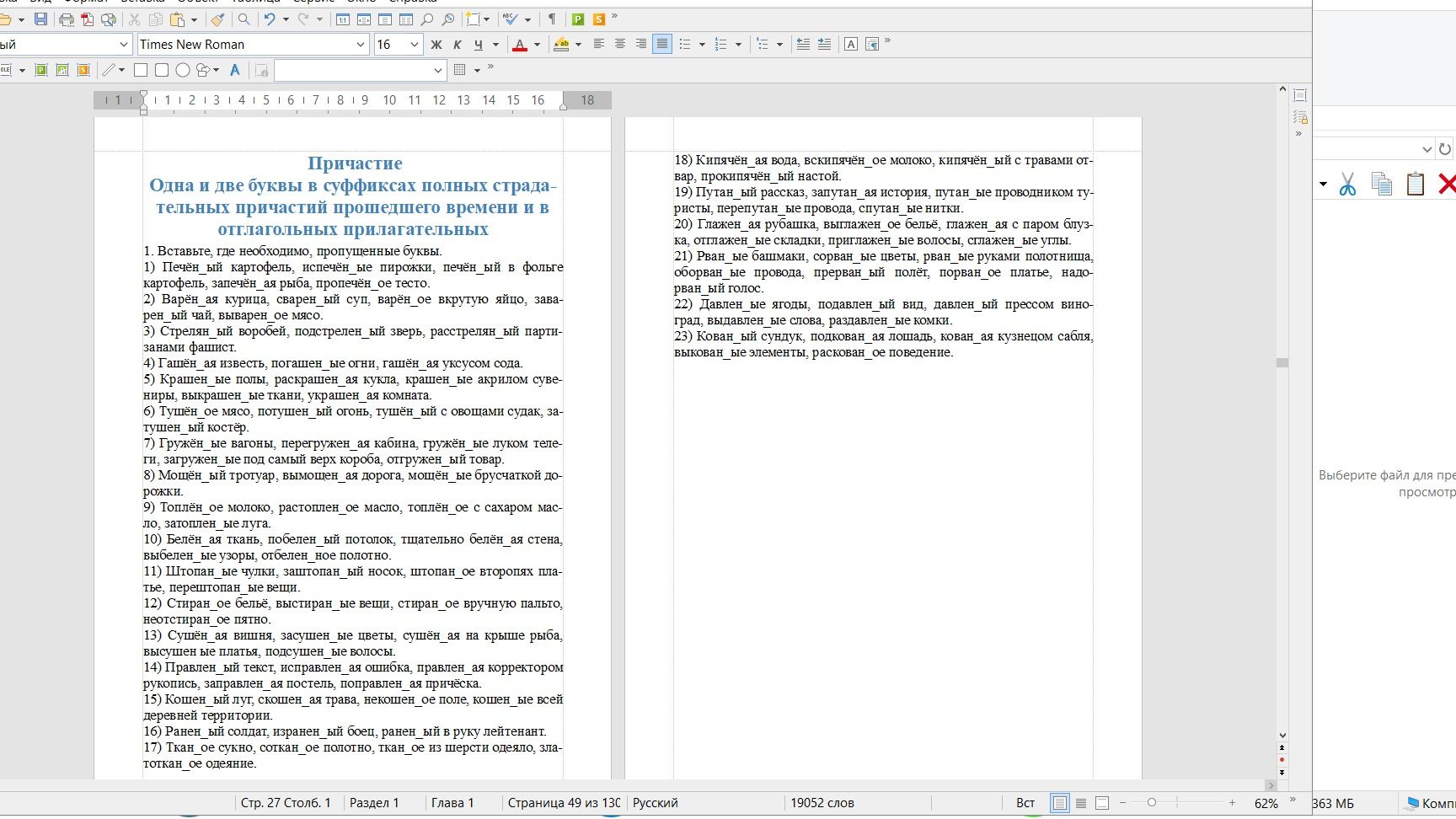1456x819 pixels.
Task: Open print preview
Action: click(109, 19)
